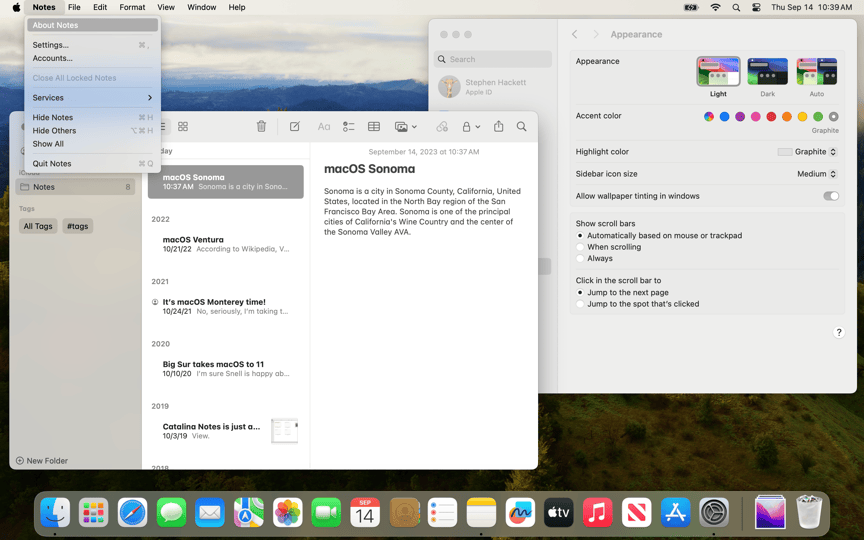Image resolution: width=864 pixels, height=540 pixels.
Task: Open Photos app in the Dock
Action: pyautogui.click(x=288, y=513)
